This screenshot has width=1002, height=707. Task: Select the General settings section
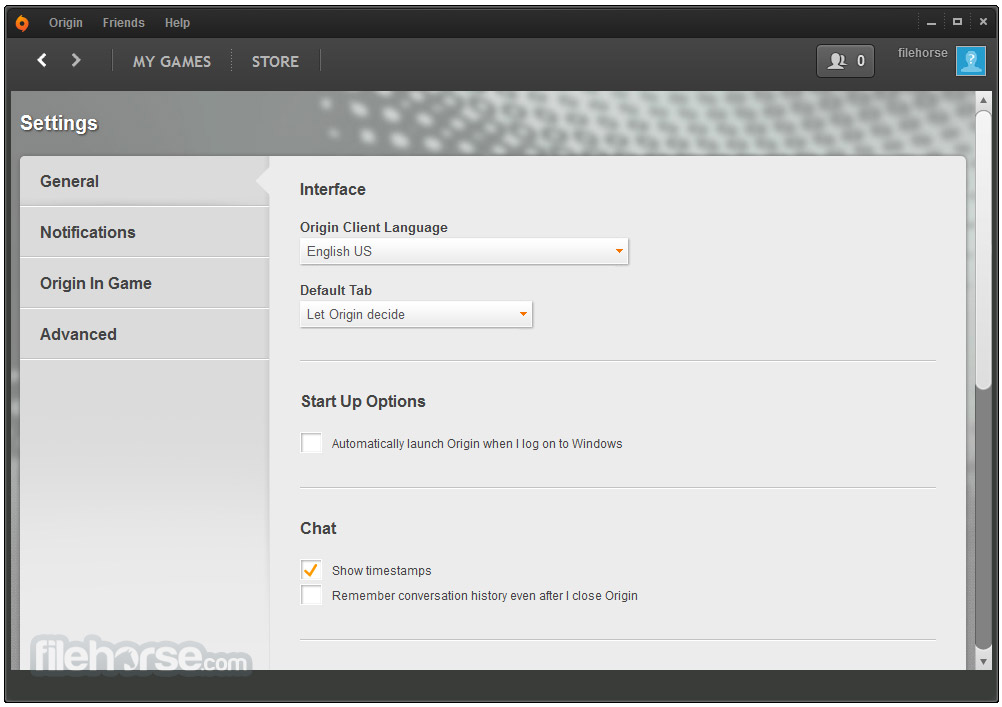coord(144,181)
